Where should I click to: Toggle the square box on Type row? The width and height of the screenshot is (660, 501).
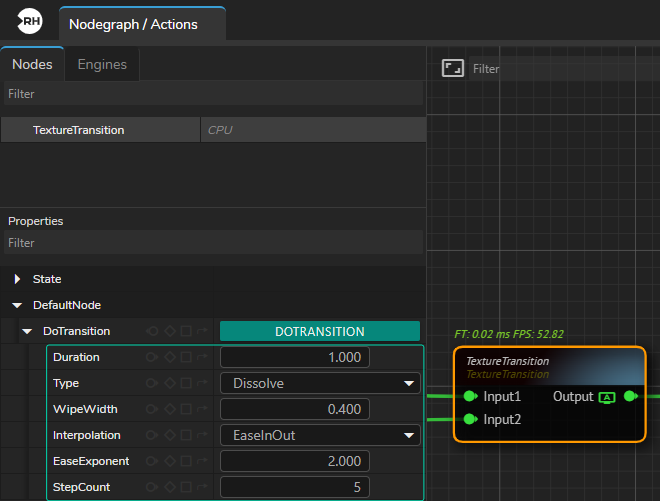coord(186,384)
